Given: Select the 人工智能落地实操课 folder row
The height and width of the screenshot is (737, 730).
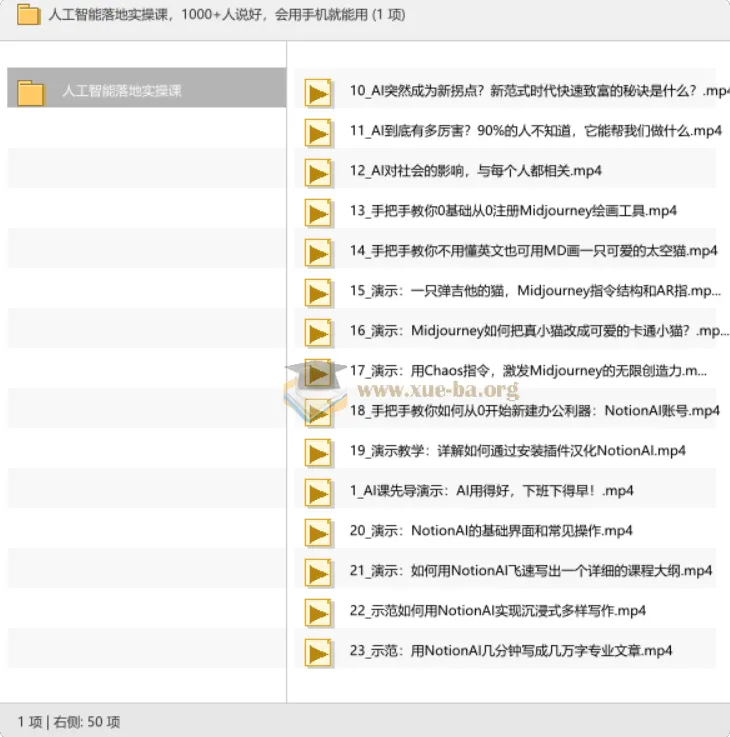Looking at the screenshot, I should click(x=147, y=87).
